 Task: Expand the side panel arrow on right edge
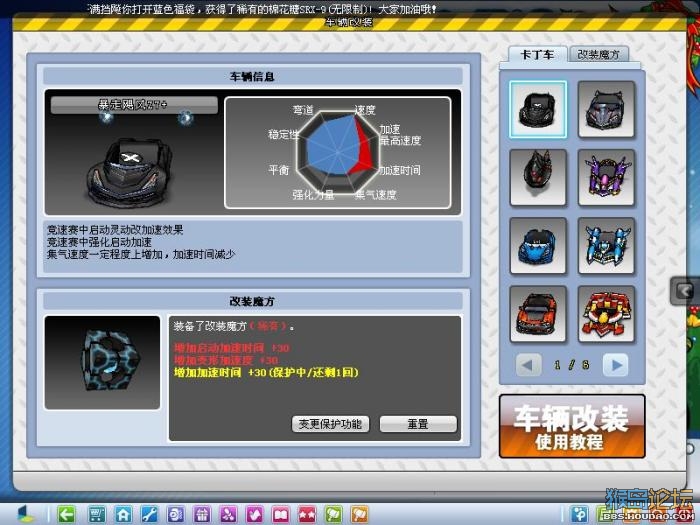click(x=685, y=291)
